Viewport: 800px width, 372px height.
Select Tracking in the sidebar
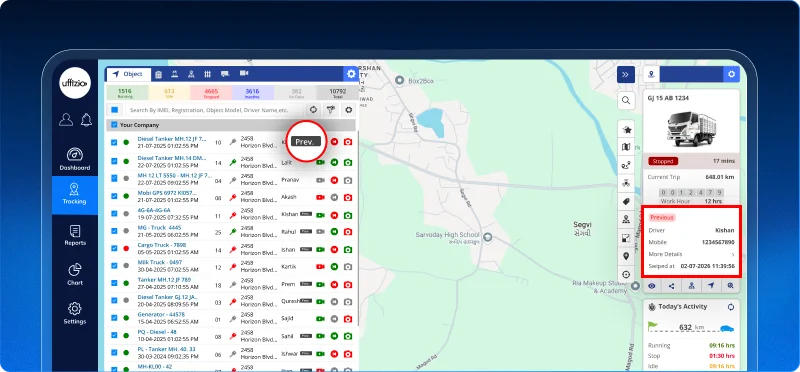click(74, 194)
